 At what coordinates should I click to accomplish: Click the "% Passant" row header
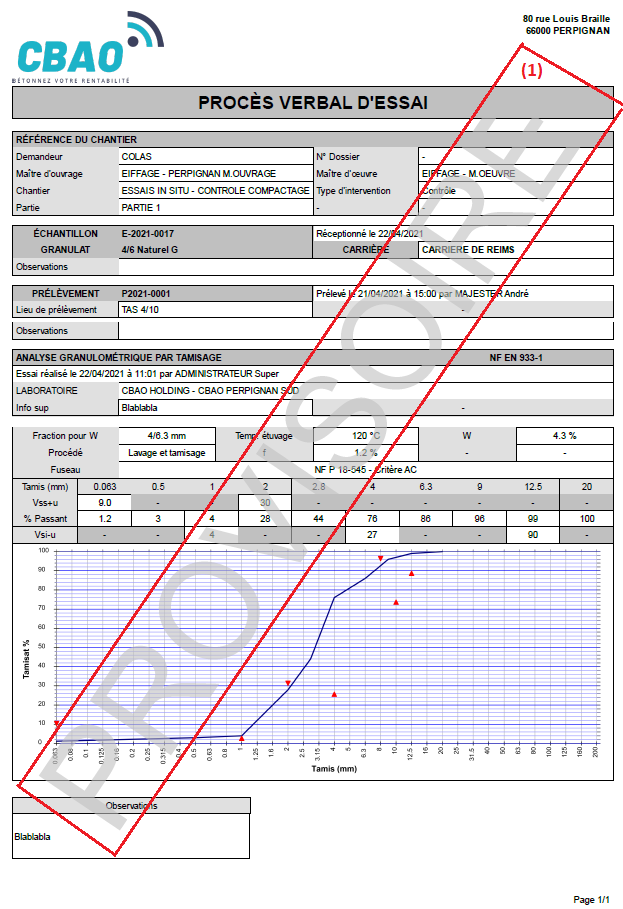tap(45, 519)
